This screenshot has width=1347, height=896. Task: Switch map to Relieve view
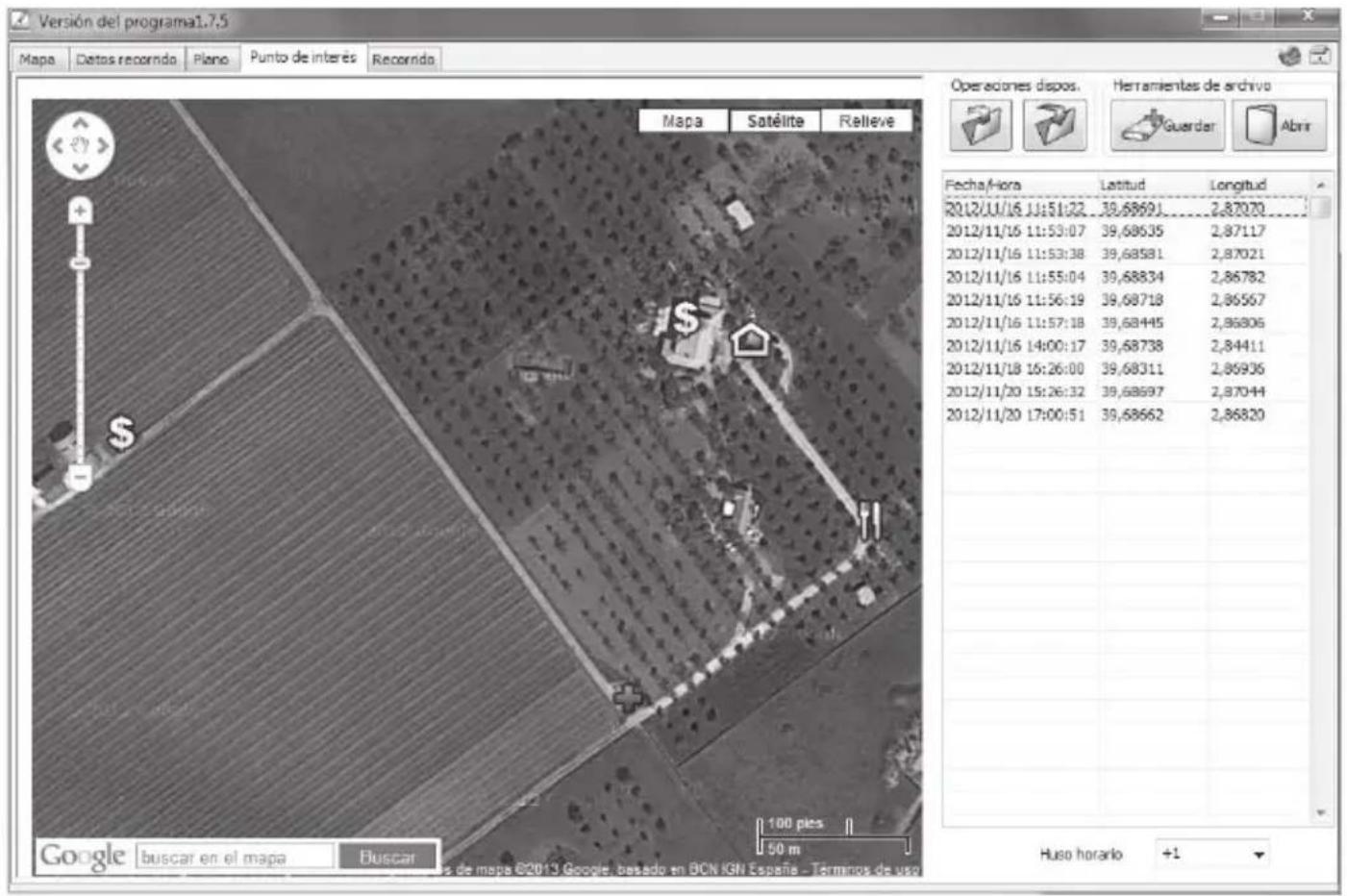click(x=866, y=121)
